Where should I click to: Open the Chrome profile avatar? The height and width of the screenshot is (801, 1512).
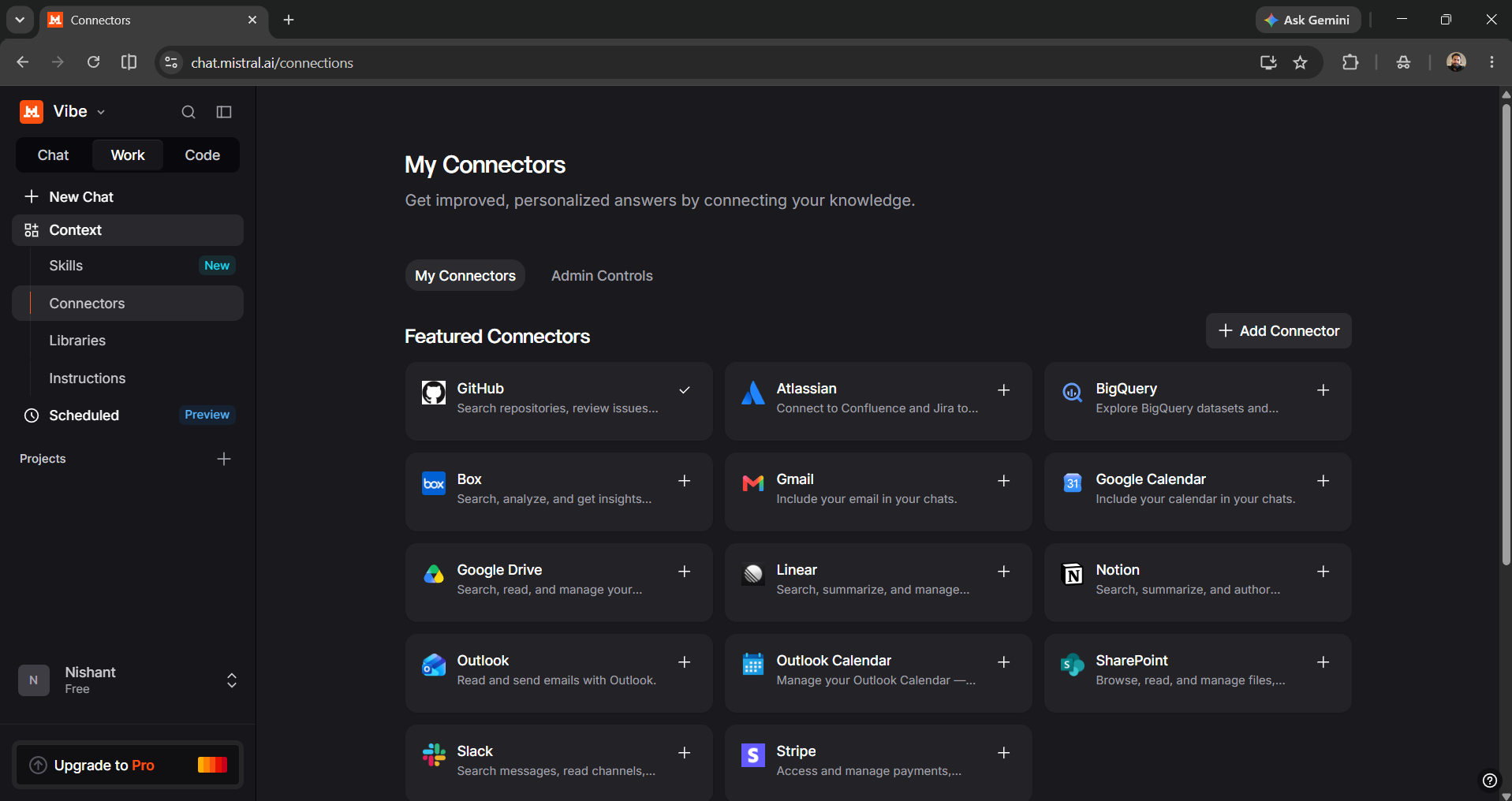[1456, 62]
